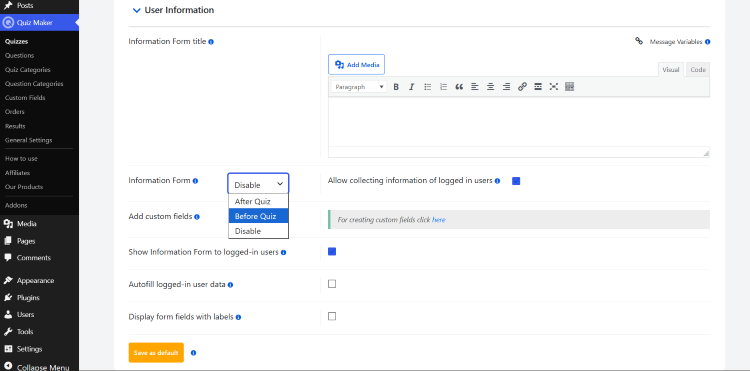Viewport: 750px width, 371px height.
Task: Open Addons in the sidebar
Action: 16,206
